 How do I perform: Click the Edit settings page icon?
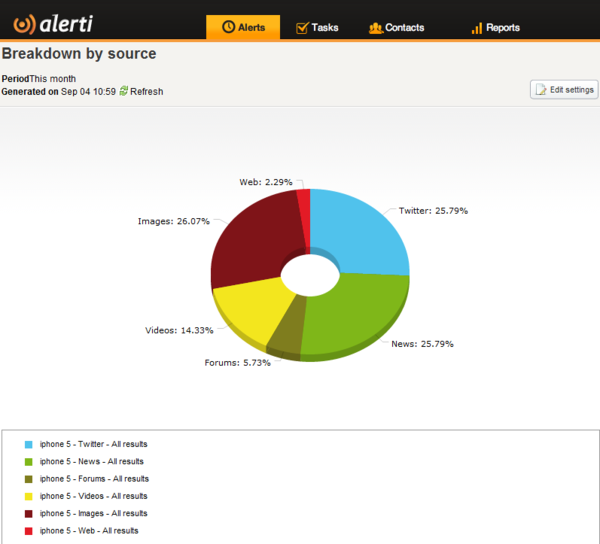(x=541, y=90)
